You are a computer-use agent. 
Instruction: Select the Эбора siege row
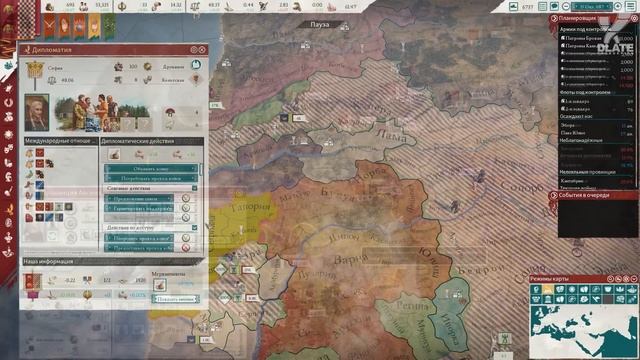[x=597, y=125]
